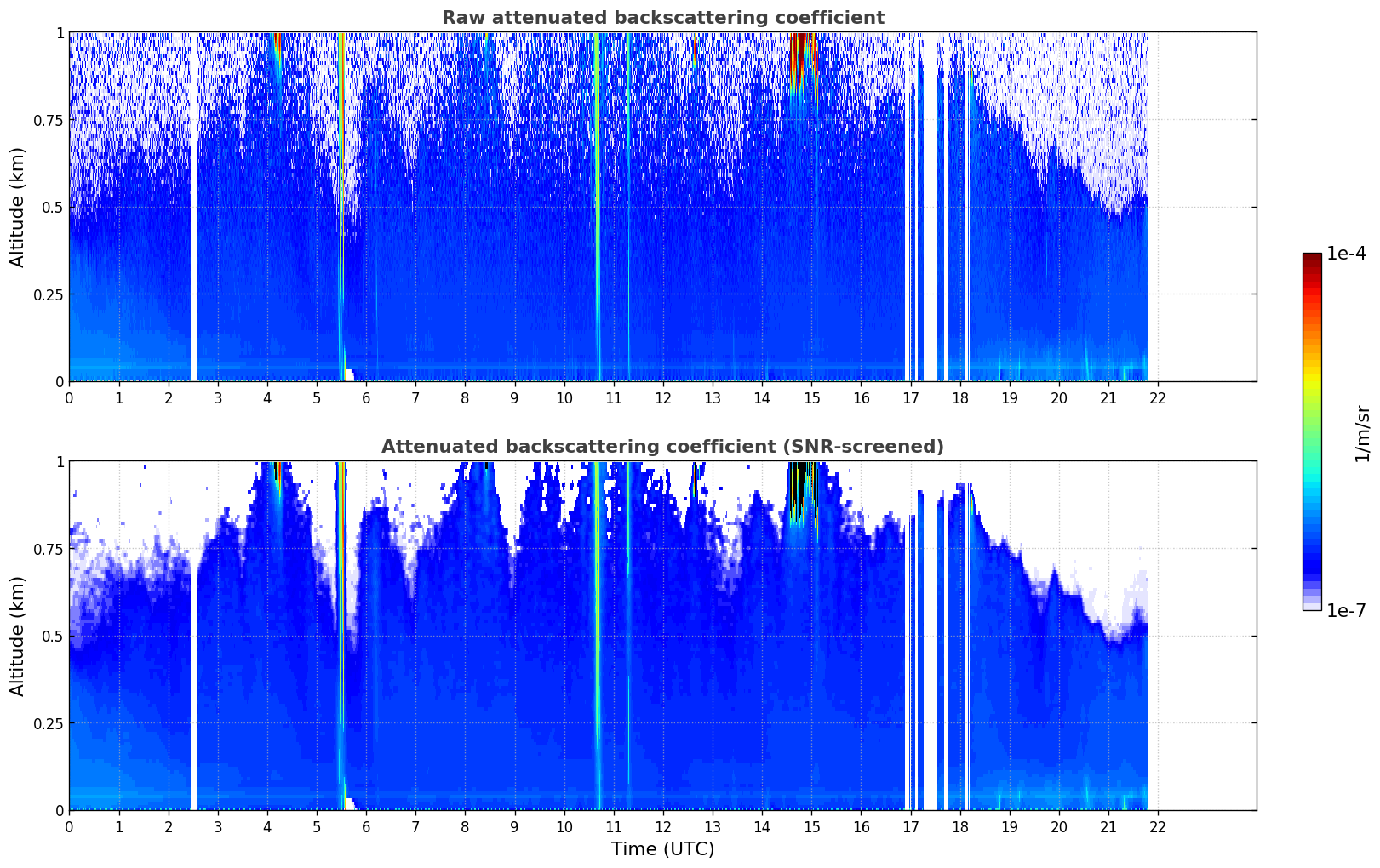Click the '0.25' altitude tick on the raw plot

(x=49, y=294)
